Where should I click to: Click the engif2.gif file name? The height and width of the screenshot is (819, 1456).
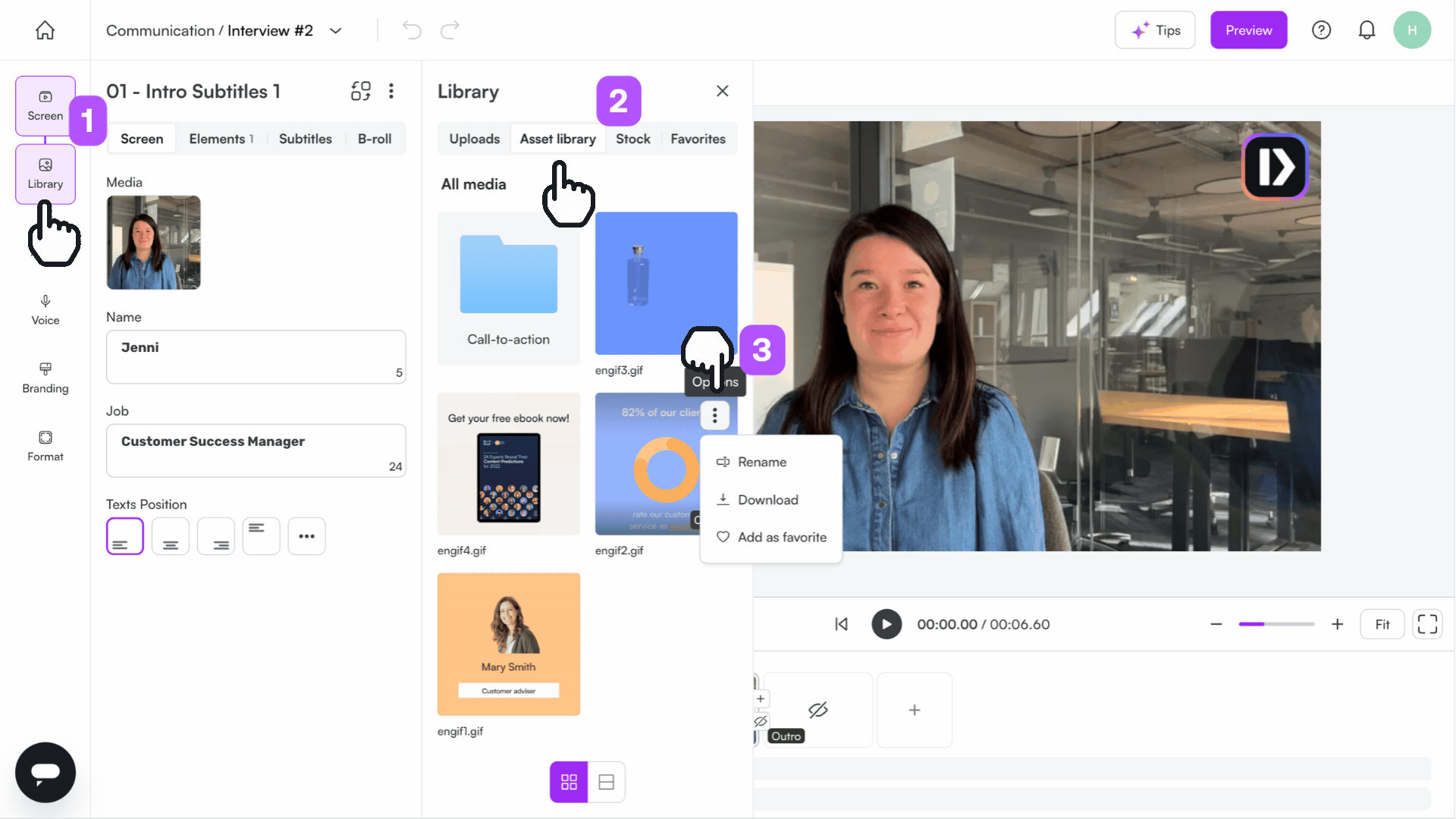point(619,551)
